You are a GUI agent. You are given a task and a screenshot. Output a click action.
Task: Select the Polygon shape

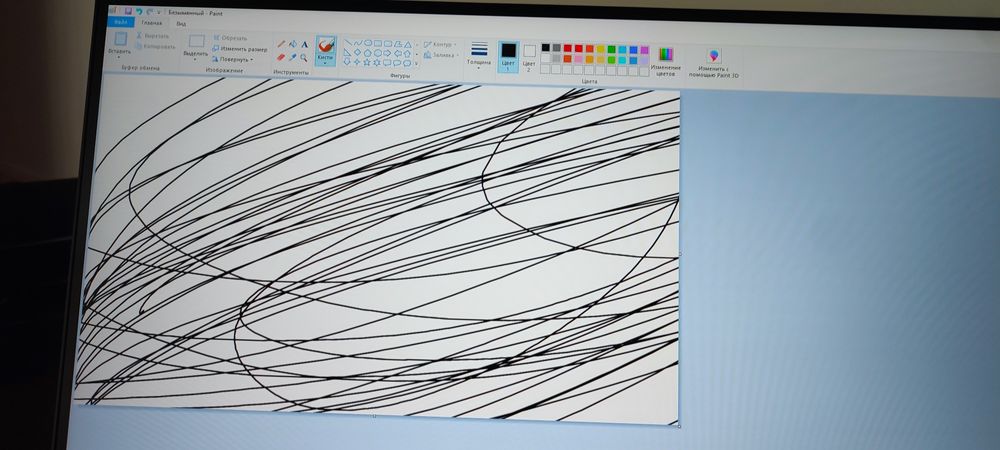pos(398,44)
